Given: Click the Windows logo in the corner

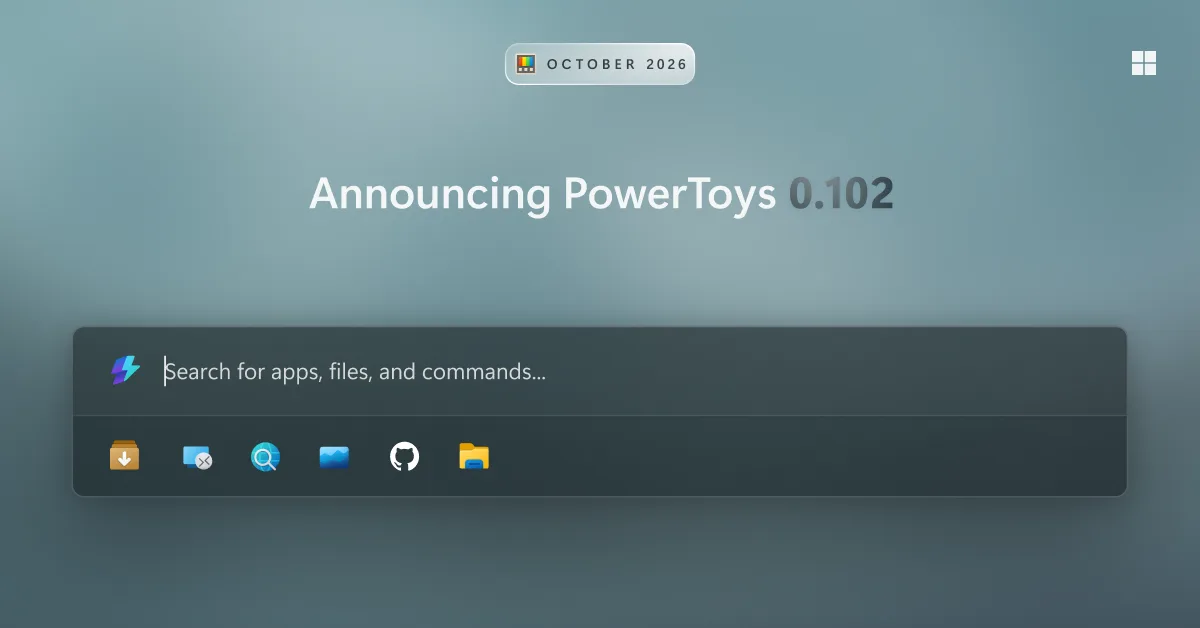Looking at the screenshot, I should point(1144,63).
